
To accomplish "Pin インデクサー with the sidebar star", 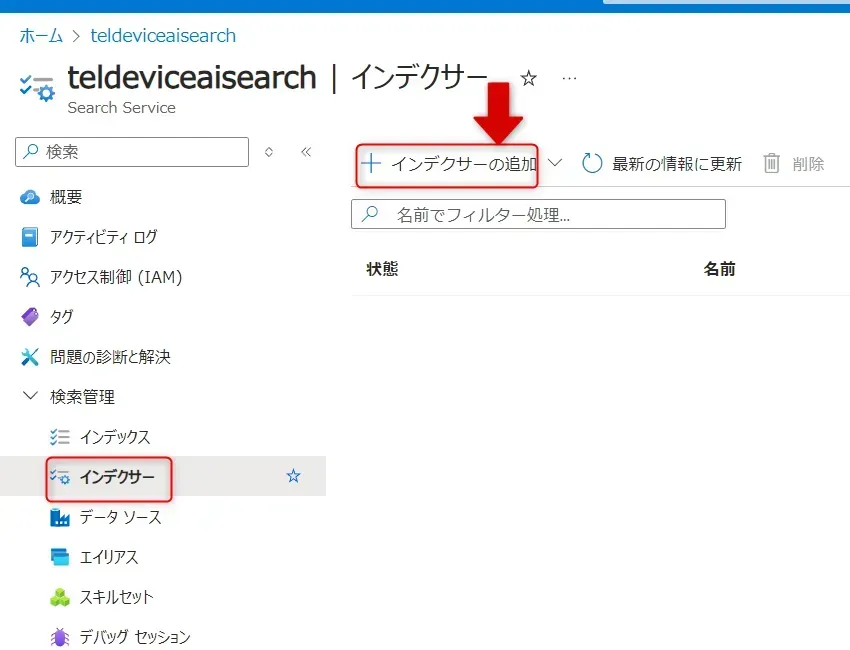I will coord(293,477).
